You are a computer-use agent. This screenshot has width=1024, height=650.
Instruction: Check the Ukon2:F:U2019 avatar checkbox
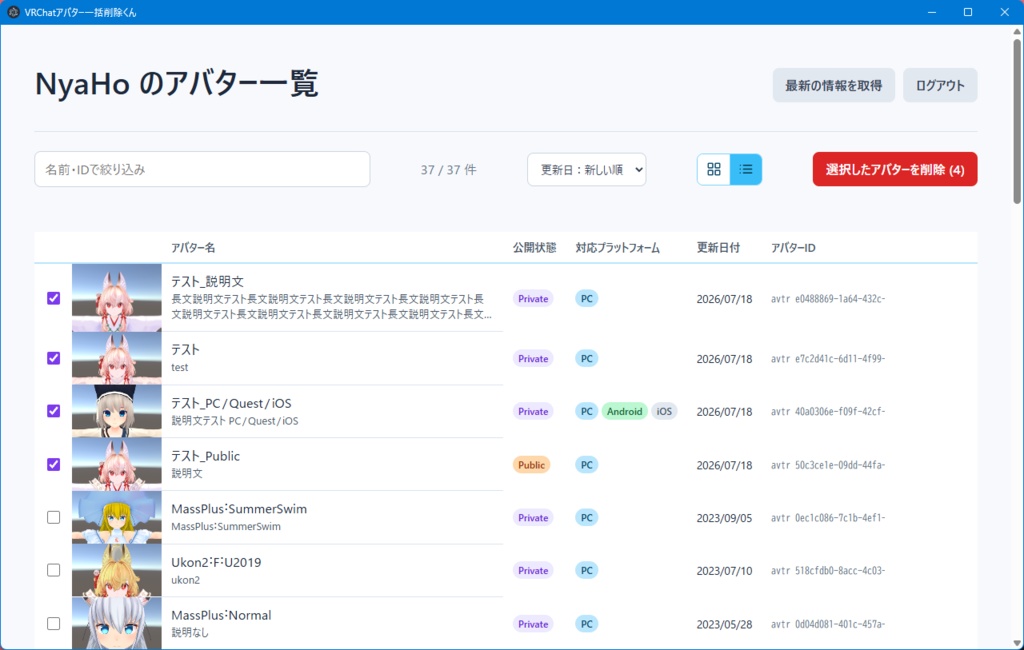[54, 570]
